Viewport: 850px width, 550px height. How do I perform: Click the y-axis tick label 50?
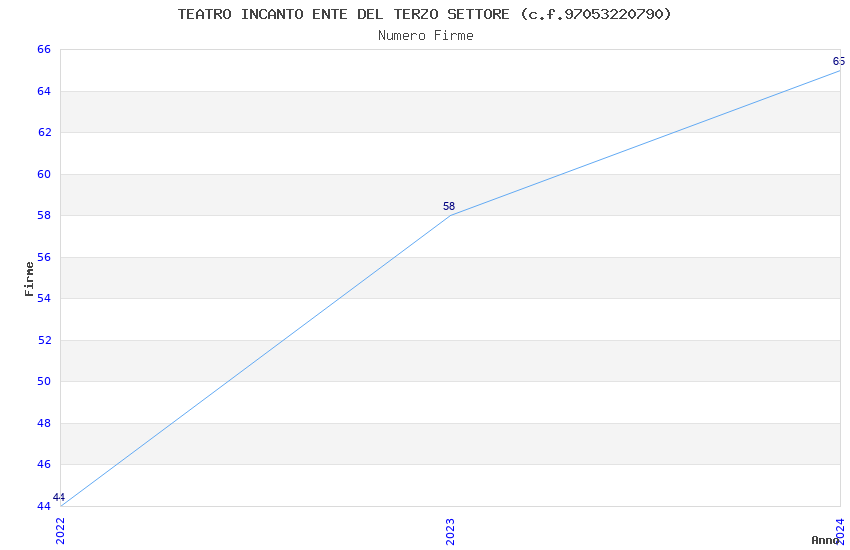point(44,381)
